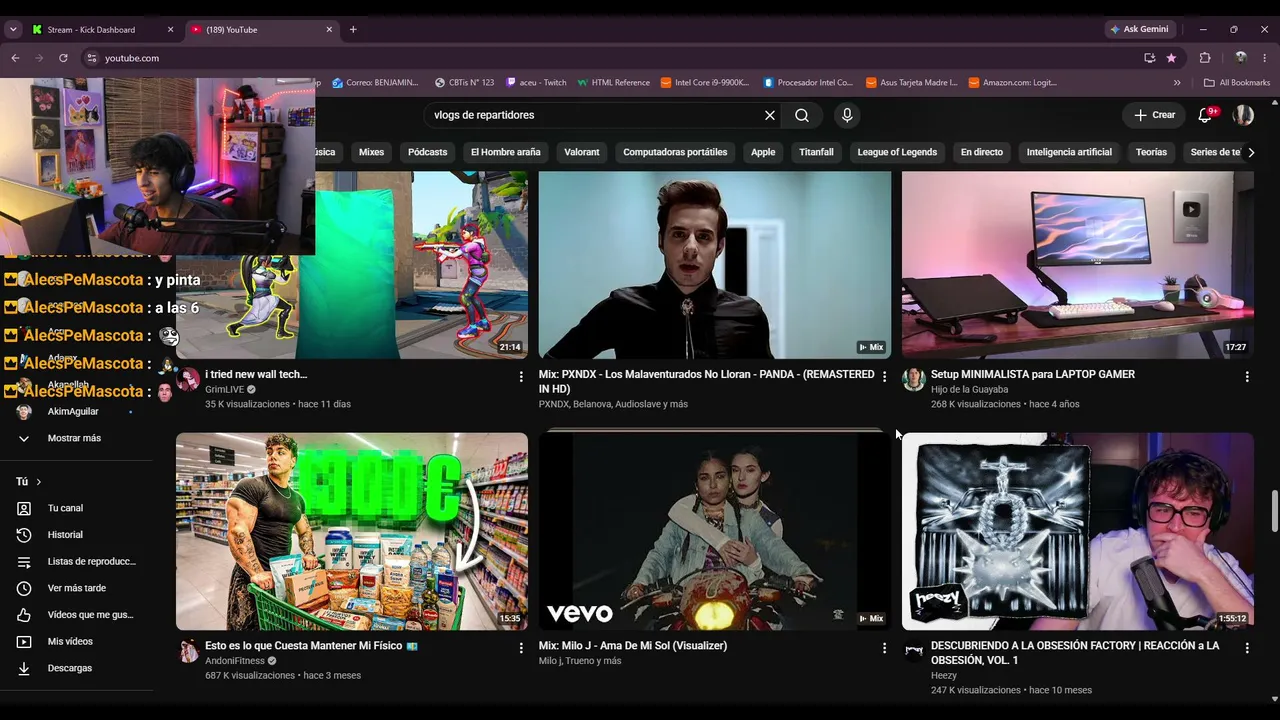
Task: Select the Mixes filter chip
Action: point(371,152)
